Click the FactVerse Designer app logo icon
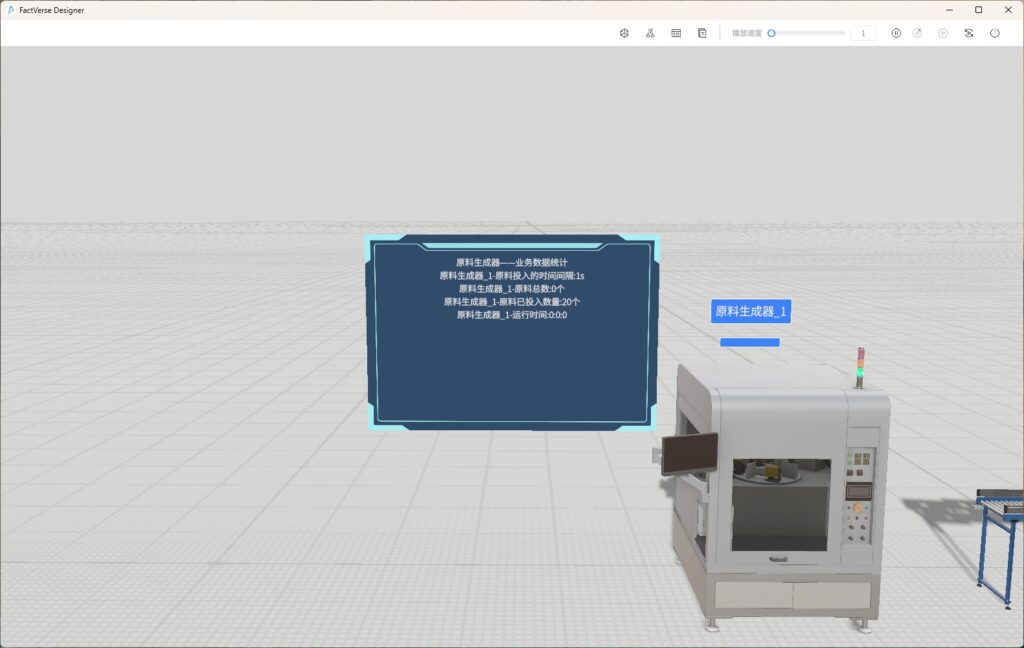1024x648 pixels. [x=10, y=9]
